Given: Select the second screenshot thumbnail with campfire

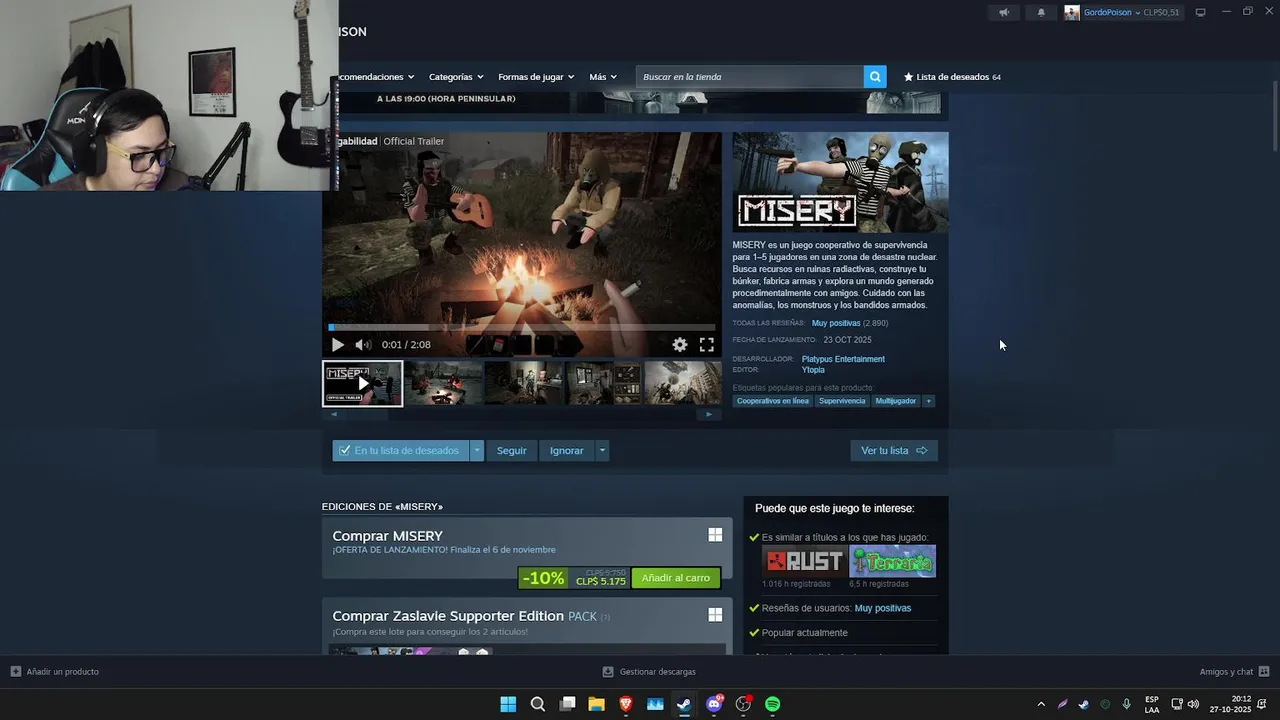Looking at the screenshot, I should pyautogui.click(x=443, y=383).
